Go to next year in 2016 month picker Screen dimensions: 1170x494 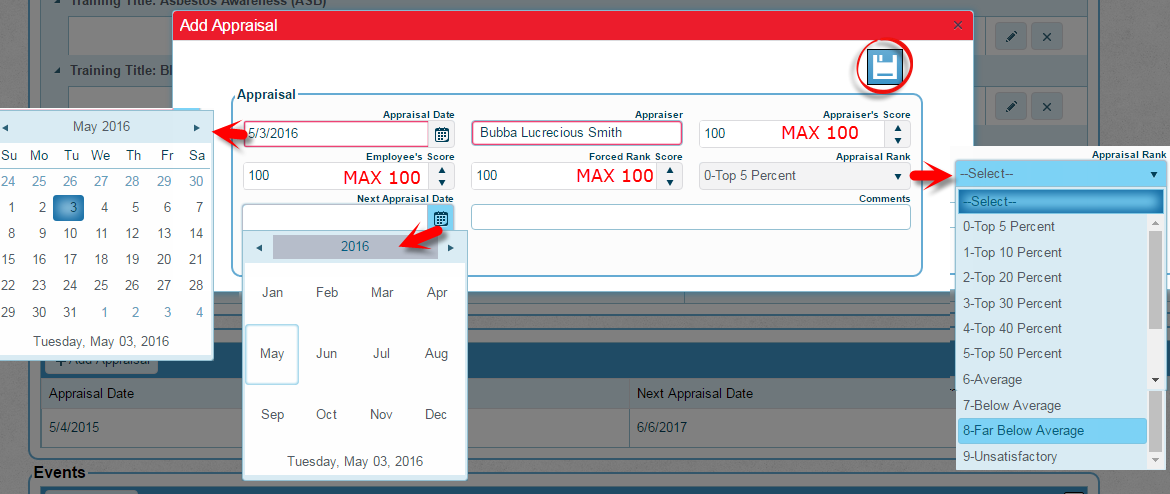coord(451,247)
